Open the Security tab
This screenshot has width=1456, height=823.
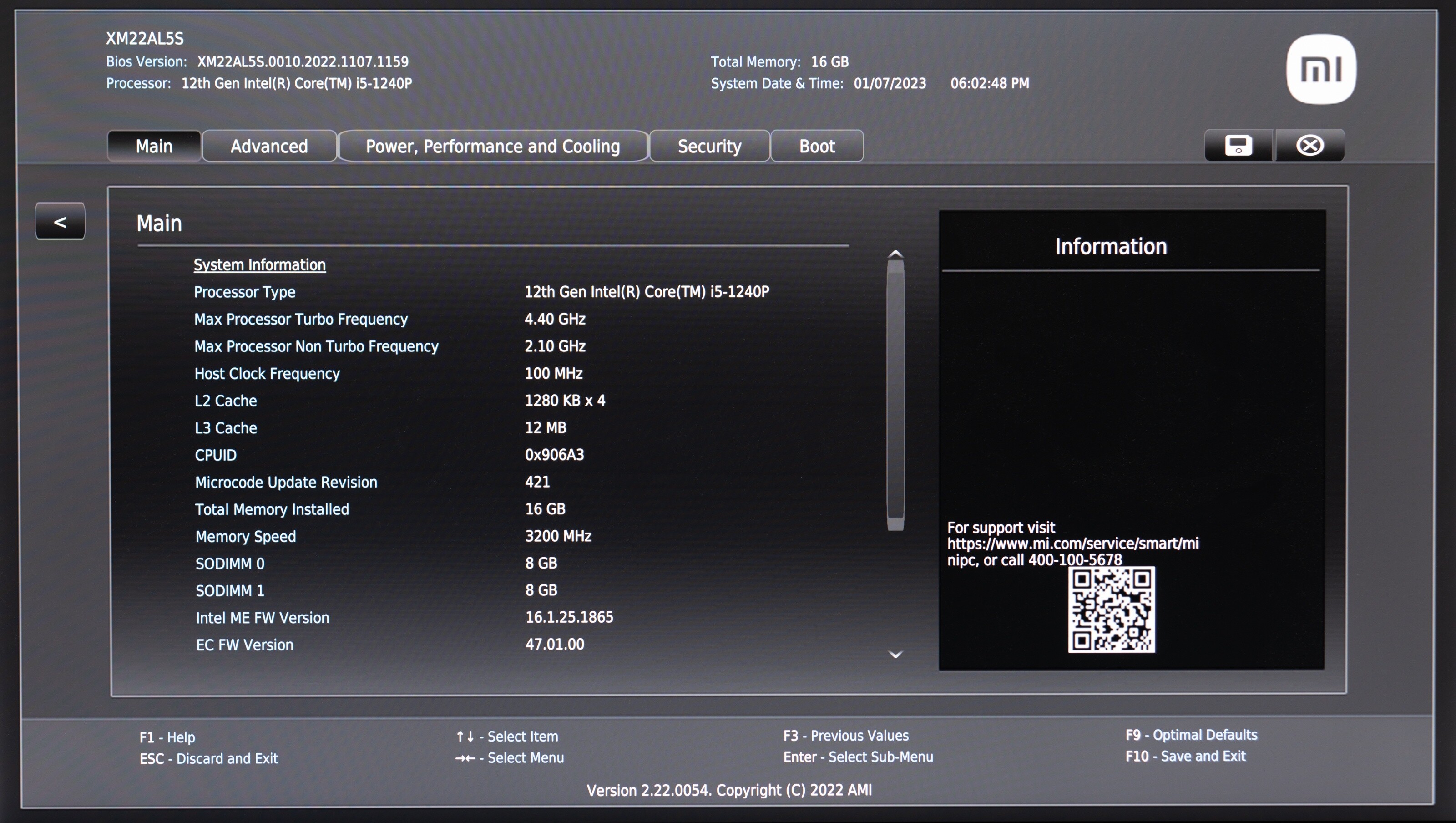[709, 147]
